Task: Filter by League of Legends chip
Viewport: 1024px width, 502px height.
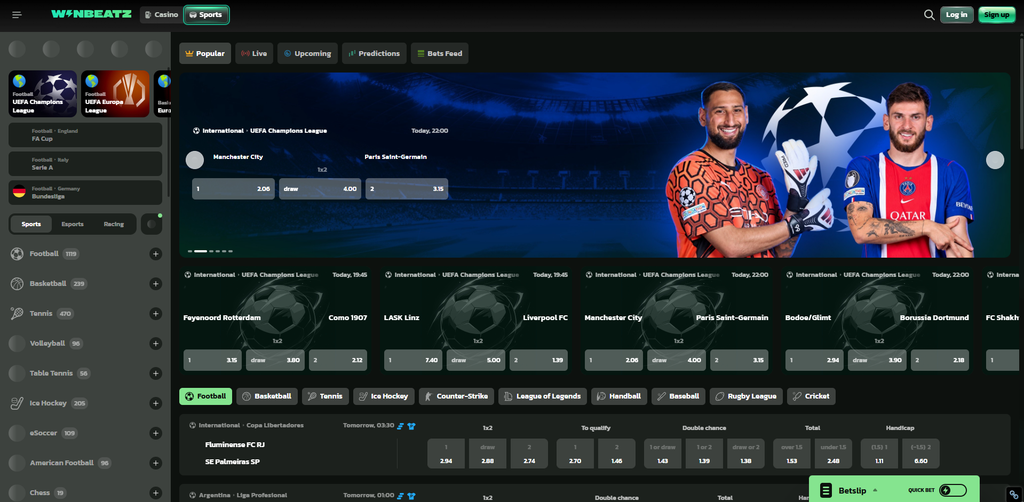Action: [x=543, y=396]
